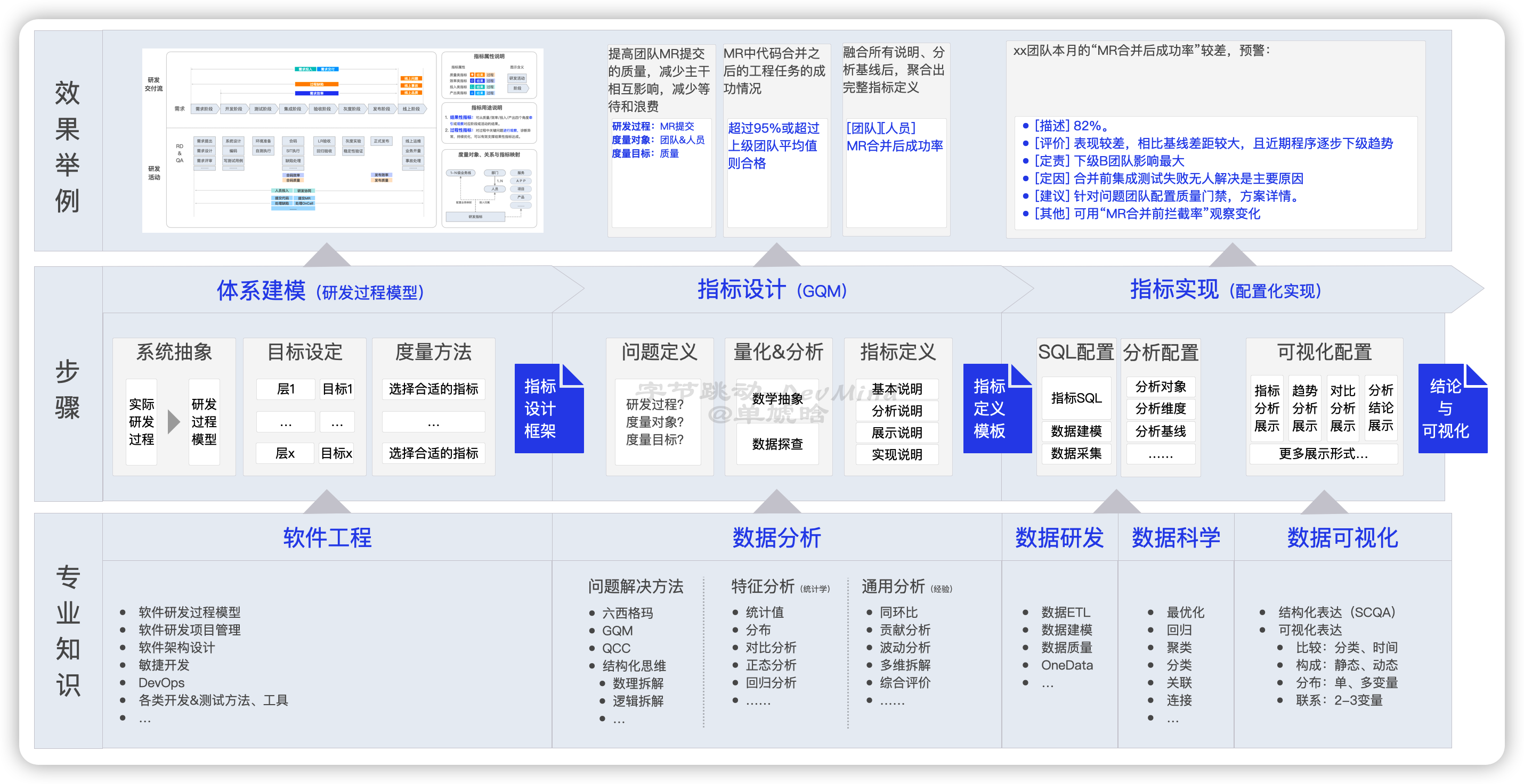Toggle the 需求投入 teal indicator tag

pos(305,70)
